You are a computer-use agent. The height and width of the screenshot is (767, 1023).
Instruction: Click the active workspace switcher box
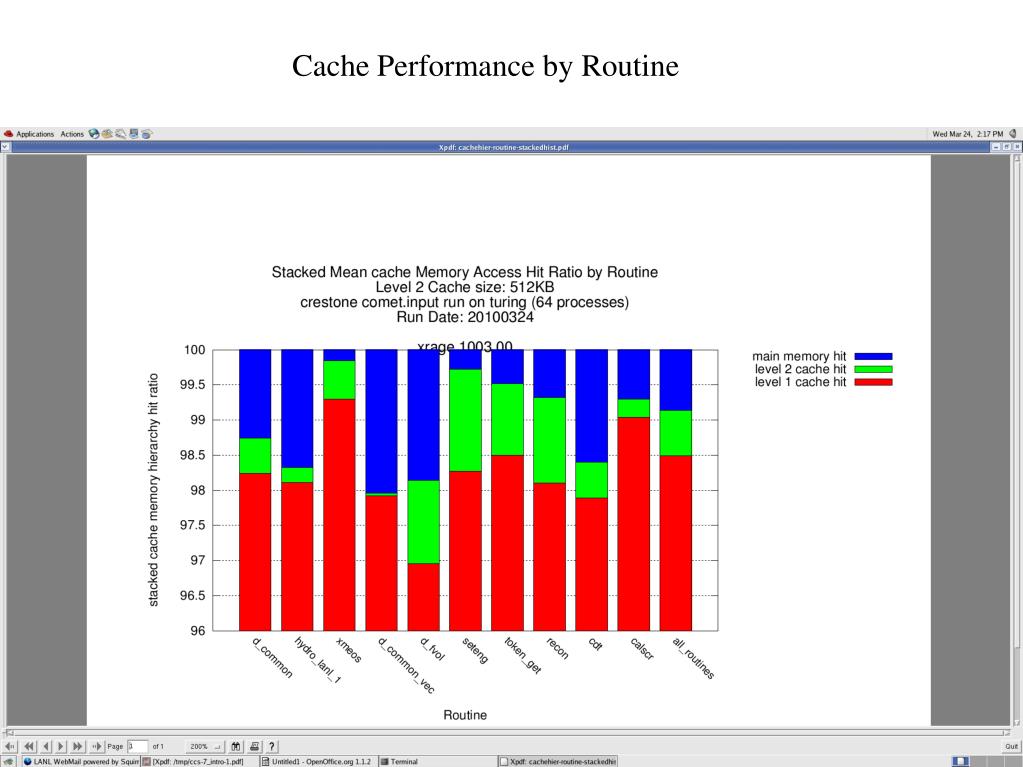(x=960, y=761)
